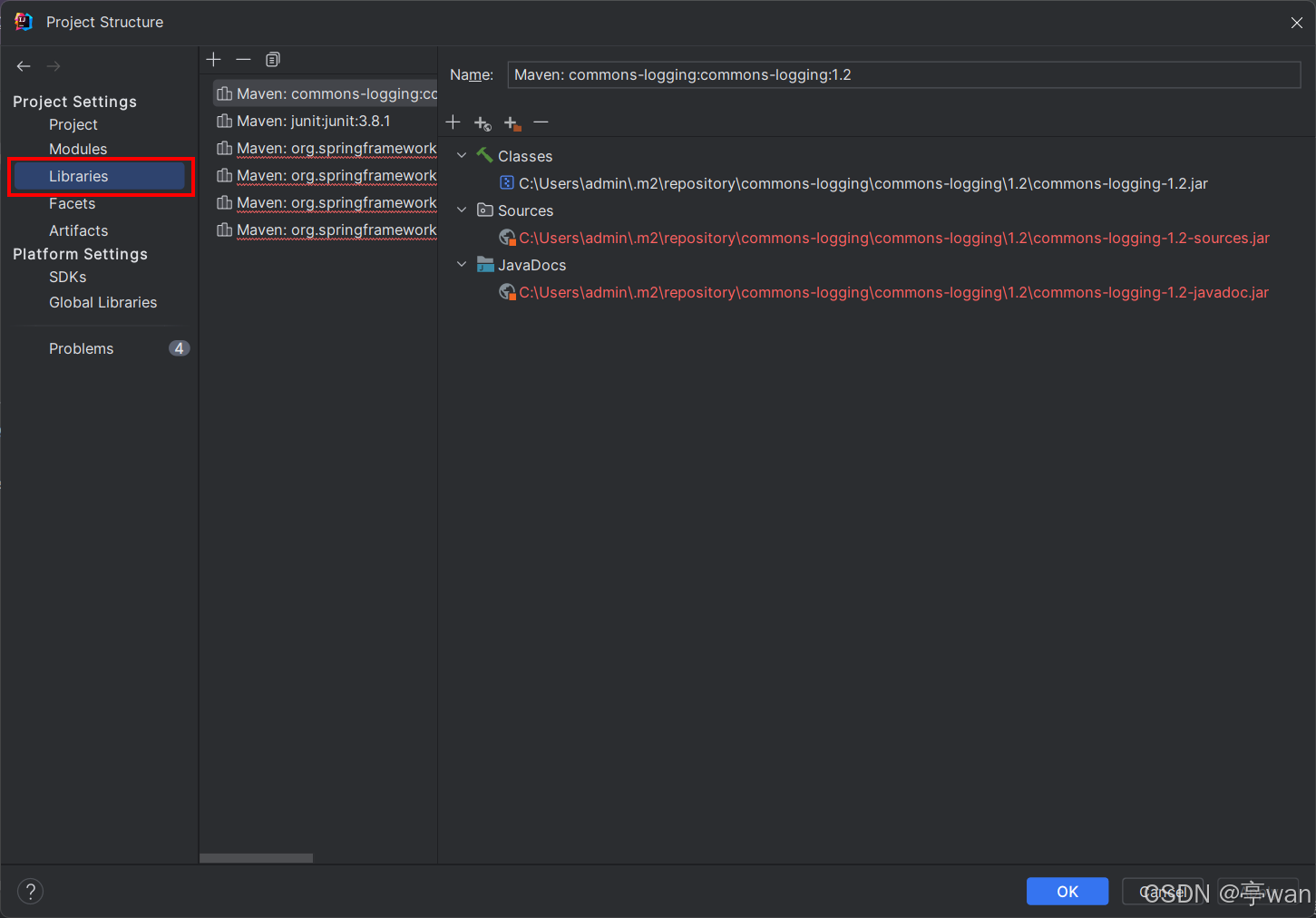1316x918 pixels.
Task: Add a new project library with plus
Action: pos(214,59)
